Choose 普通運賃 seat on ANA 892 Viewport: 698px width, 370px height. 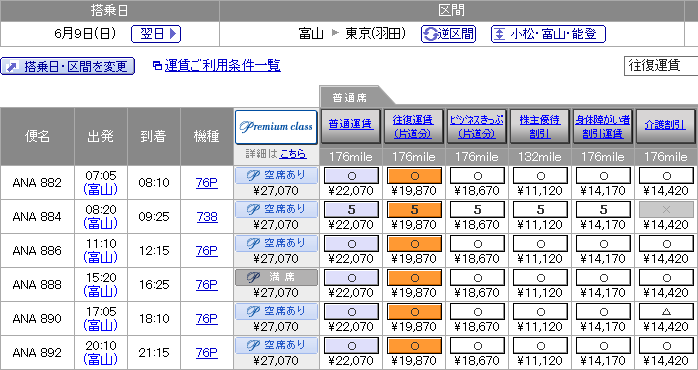(x=351, y=346)
